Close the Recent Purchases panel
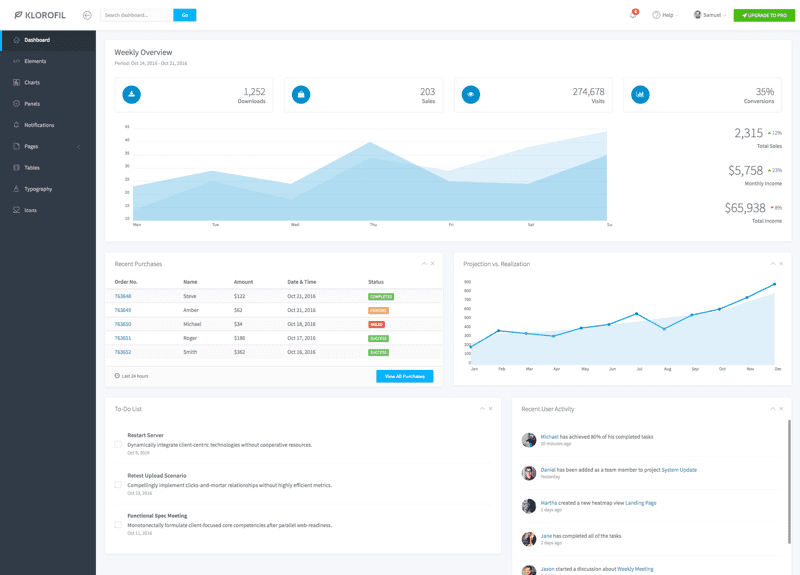The image size is (800, 575). [x=432, y=263]
